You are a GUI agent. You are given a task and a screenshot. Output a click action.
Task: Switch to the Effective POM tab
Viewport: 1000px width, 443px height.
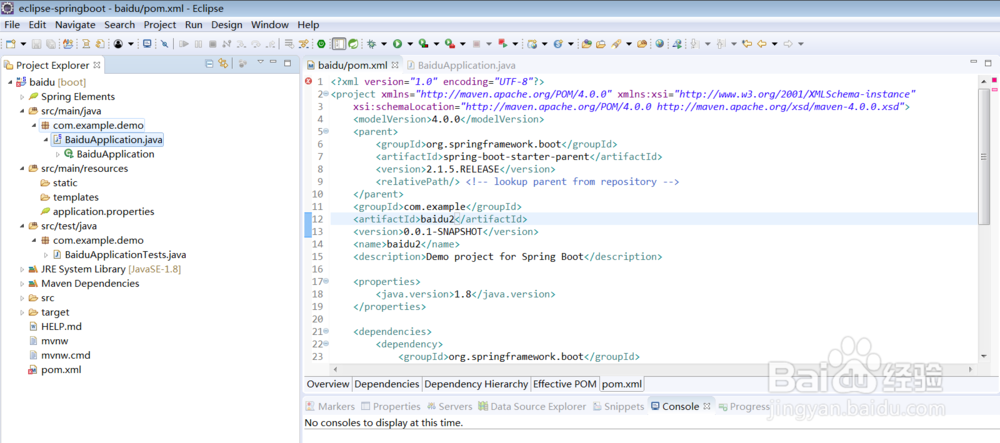pos(564,384)
